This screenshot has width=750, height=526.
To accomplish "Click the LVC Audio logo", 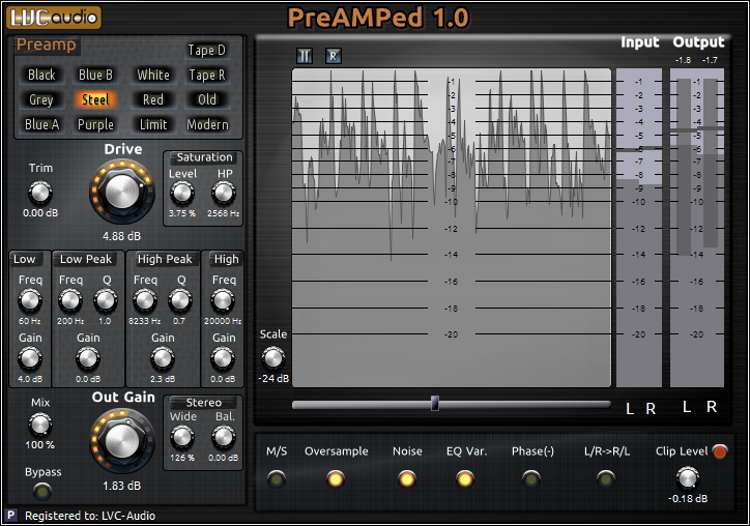I will (x=54, y=18).
